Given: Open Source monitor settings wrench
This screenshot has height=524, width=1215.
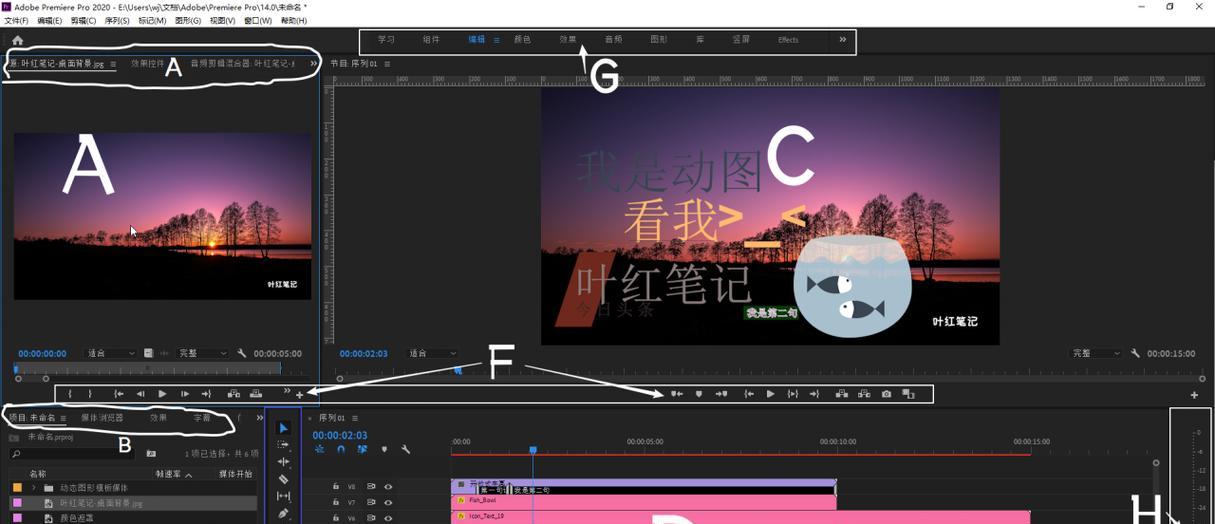Looking at the screenshot, I should (x=241, y=353).
